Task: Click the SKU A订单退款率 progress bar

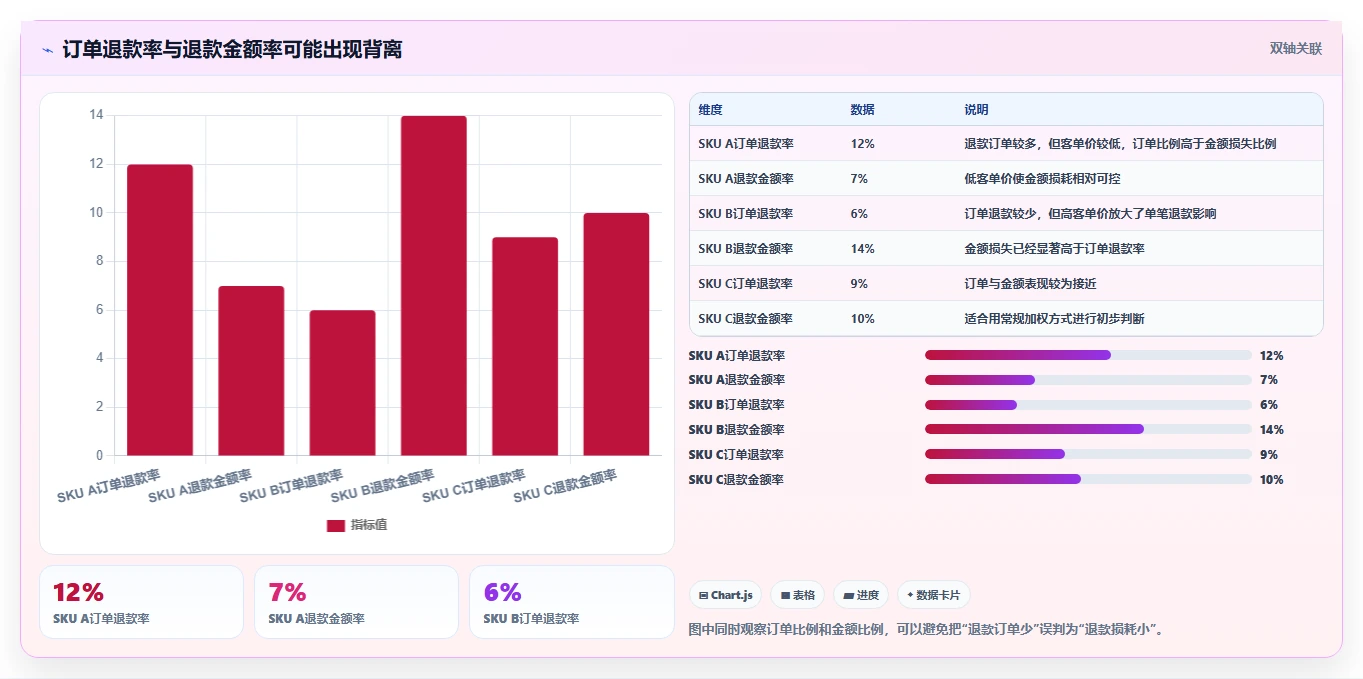Action: (1088, 355)
